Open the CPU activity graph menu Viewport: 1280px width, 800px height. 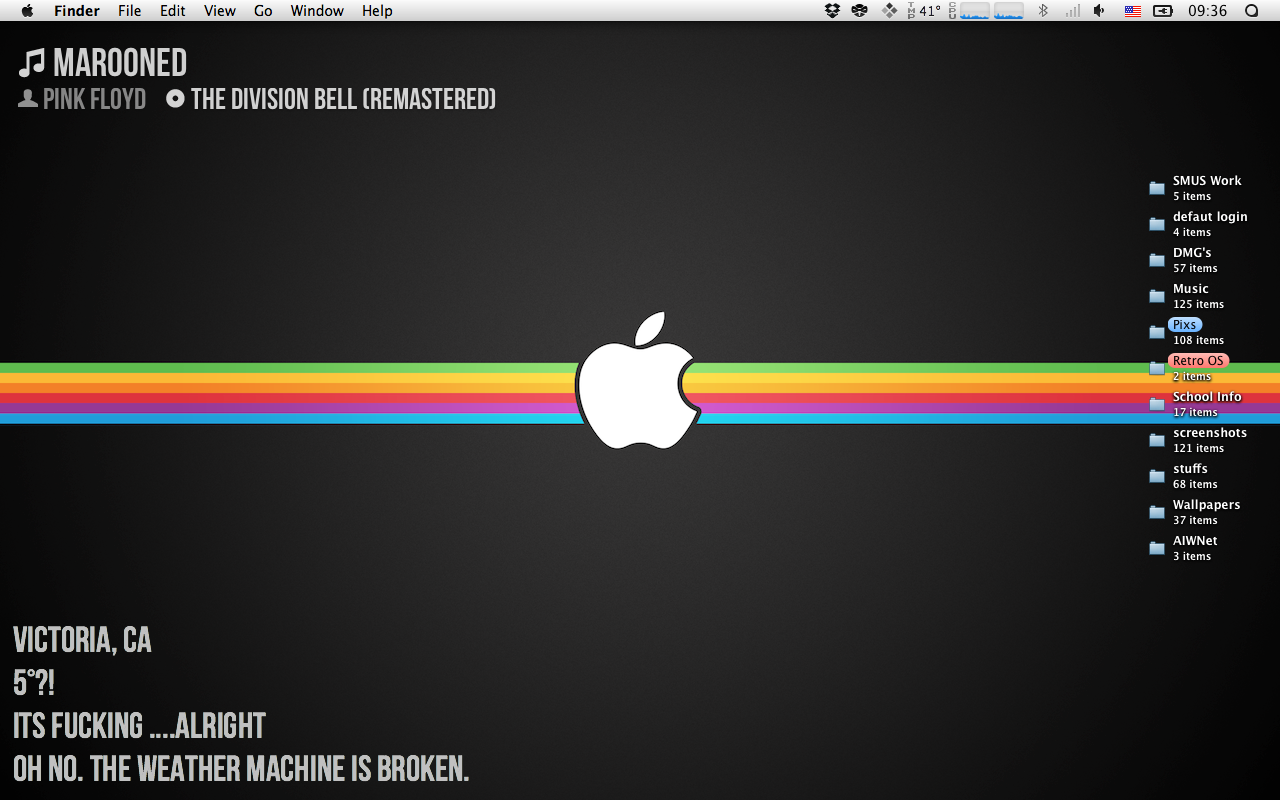click(986, 10)
